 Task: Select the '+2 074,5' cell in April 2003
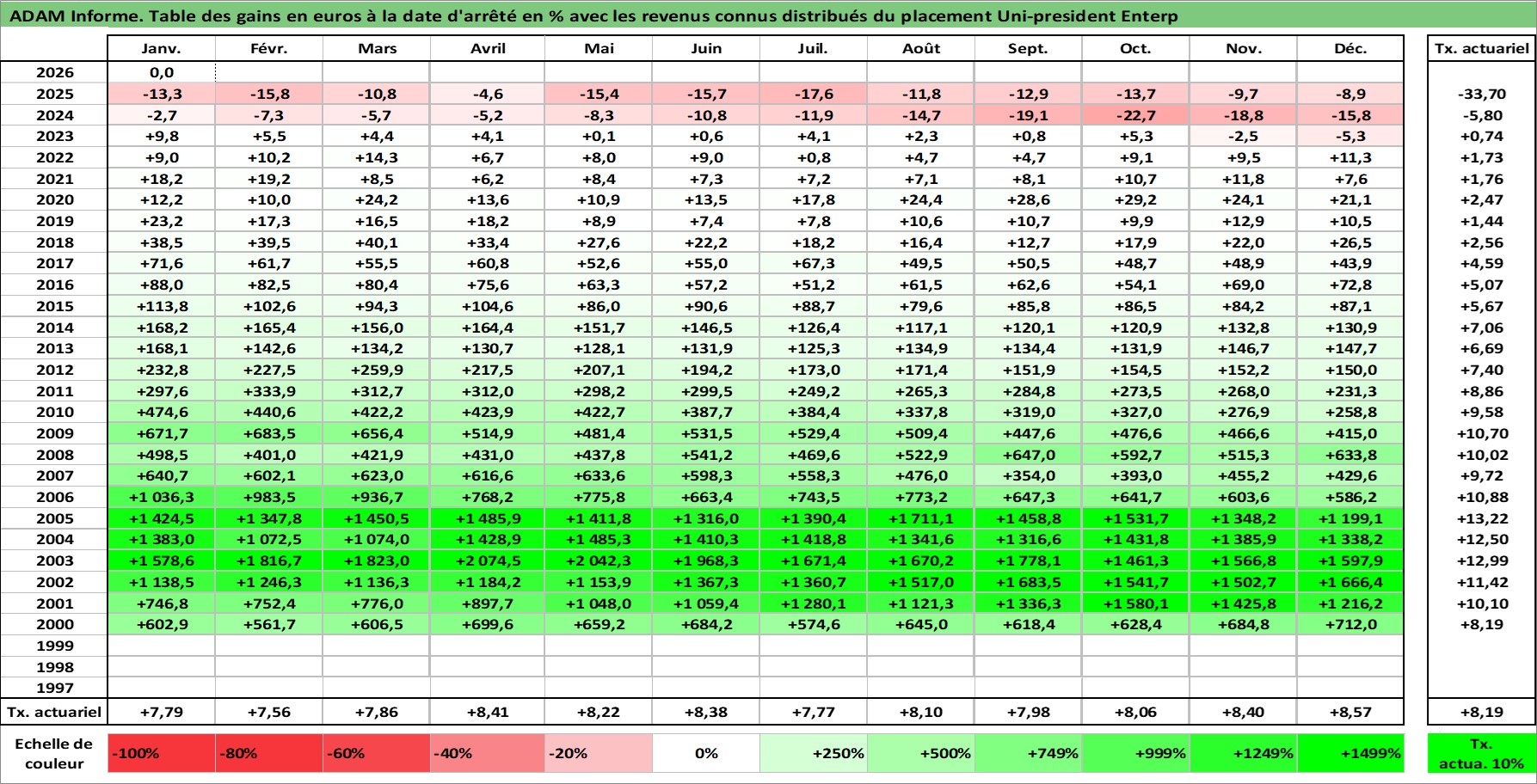(488, 560)
